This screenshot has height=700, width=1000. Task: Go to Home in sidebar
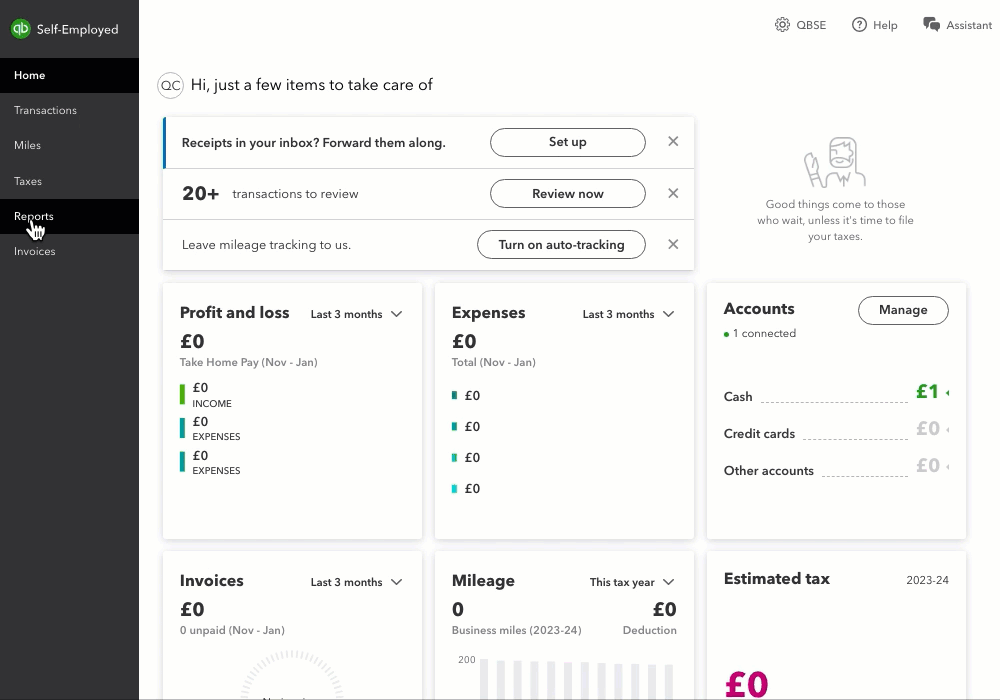coord(70,75)
